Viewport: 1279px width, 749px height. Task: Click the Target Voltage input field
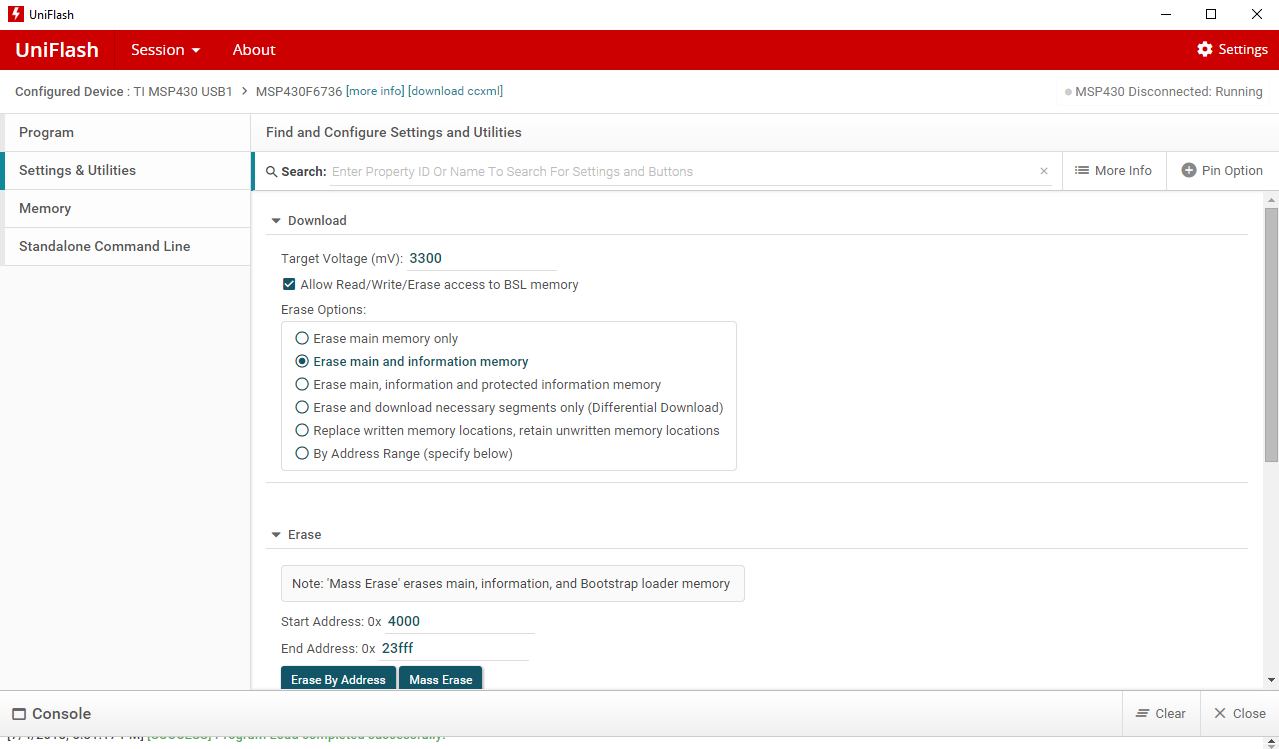coord(481,259)
